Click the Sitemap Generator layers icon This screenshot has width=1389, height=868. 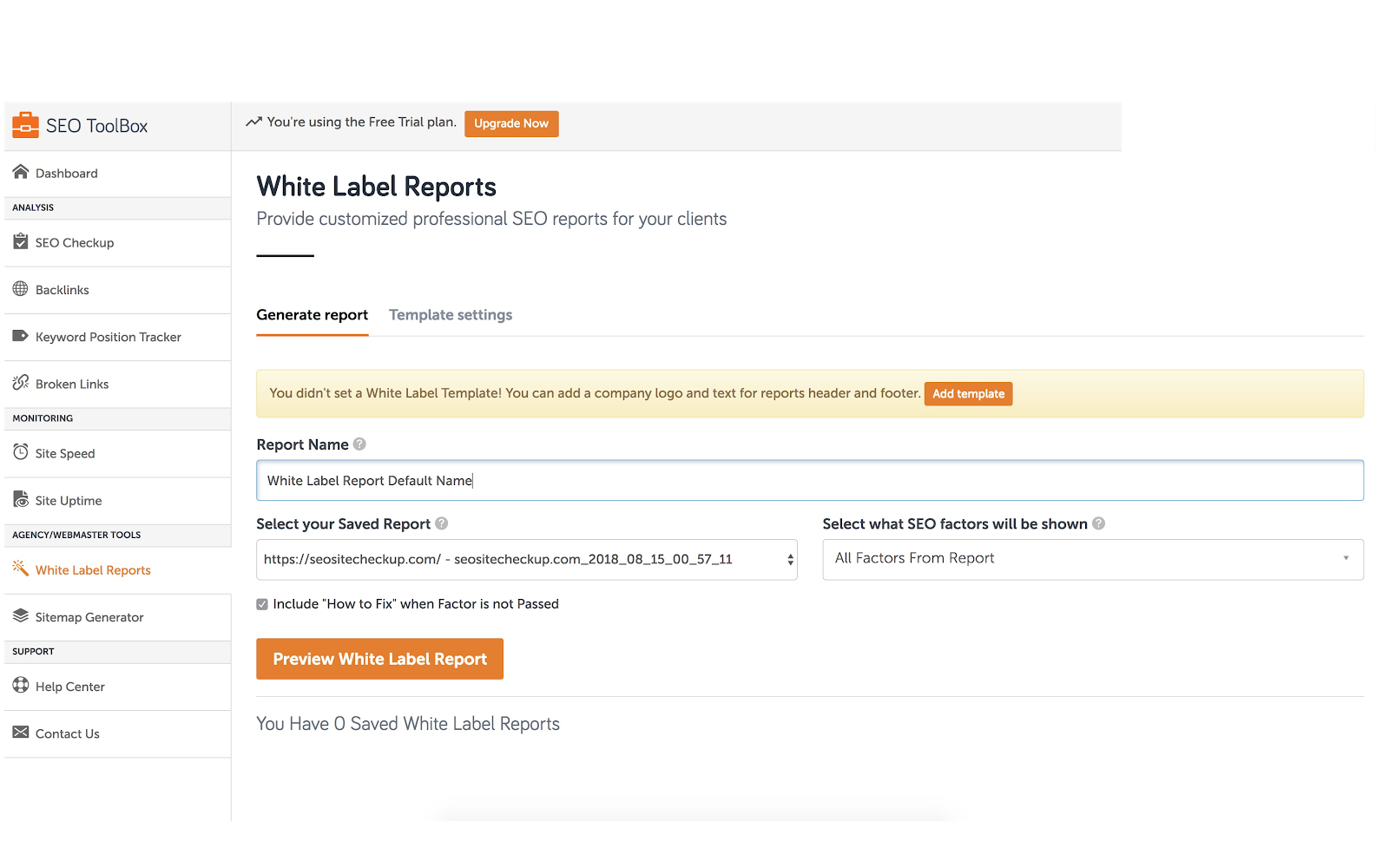(x=21, y=616)
